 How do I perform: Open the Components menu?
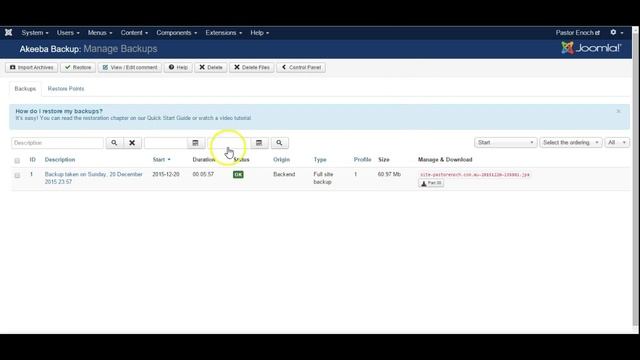pos(176,33)
